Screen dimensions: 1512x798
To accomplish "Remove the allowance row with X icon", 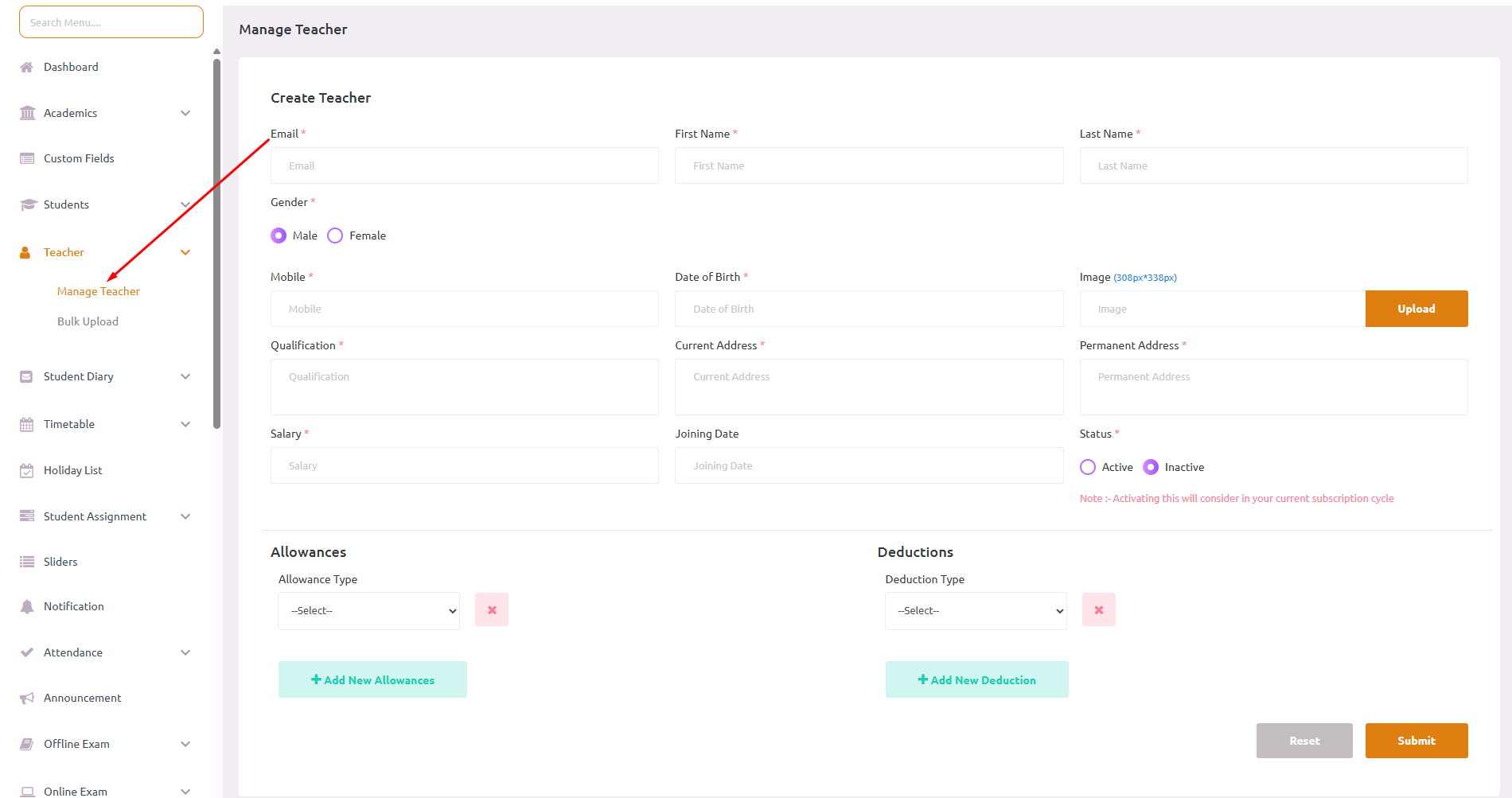I will pyautogui.click(x=492, y=610).
